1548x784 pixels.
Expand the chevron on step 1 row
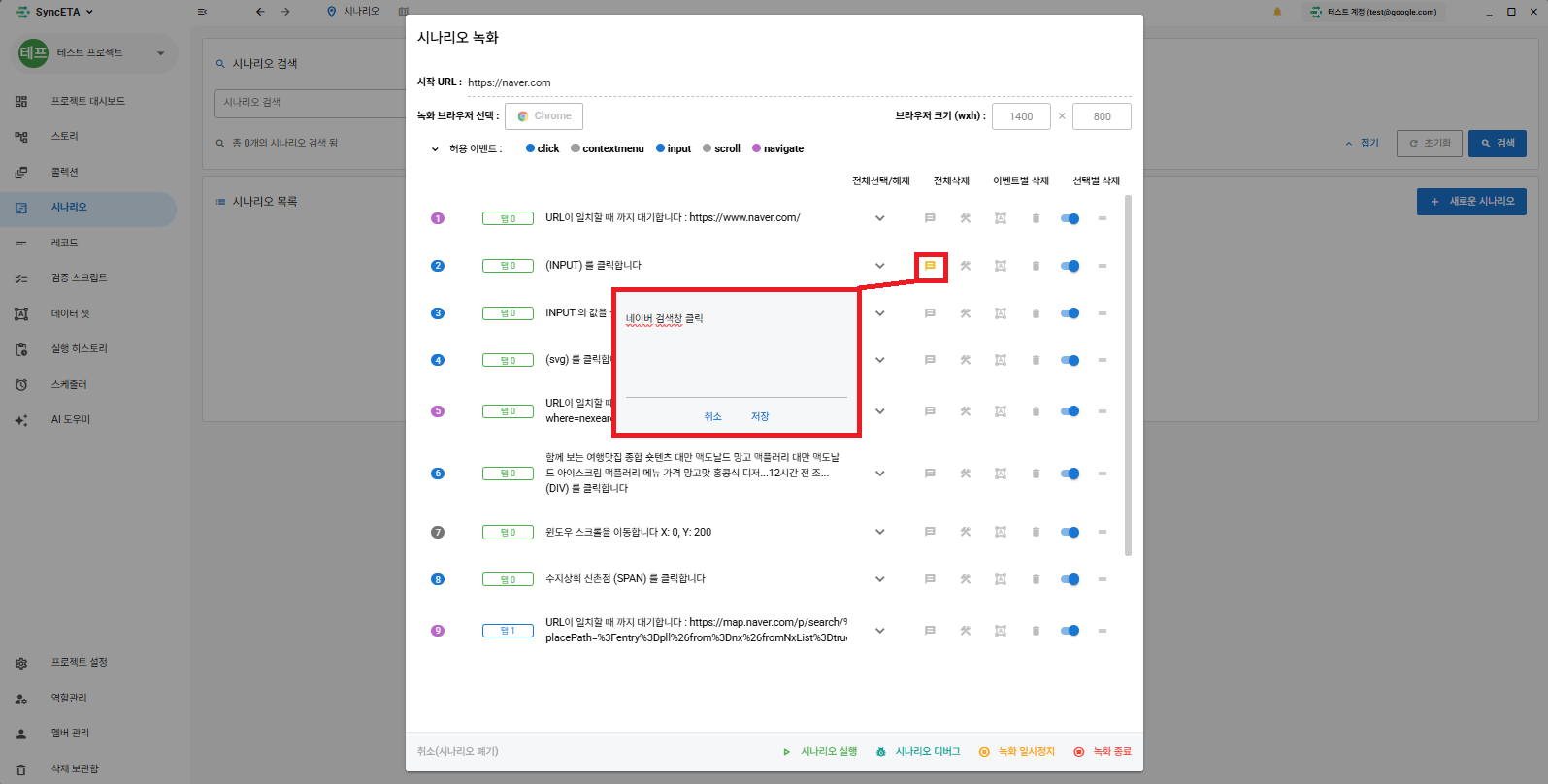click(x=880, y=218)
